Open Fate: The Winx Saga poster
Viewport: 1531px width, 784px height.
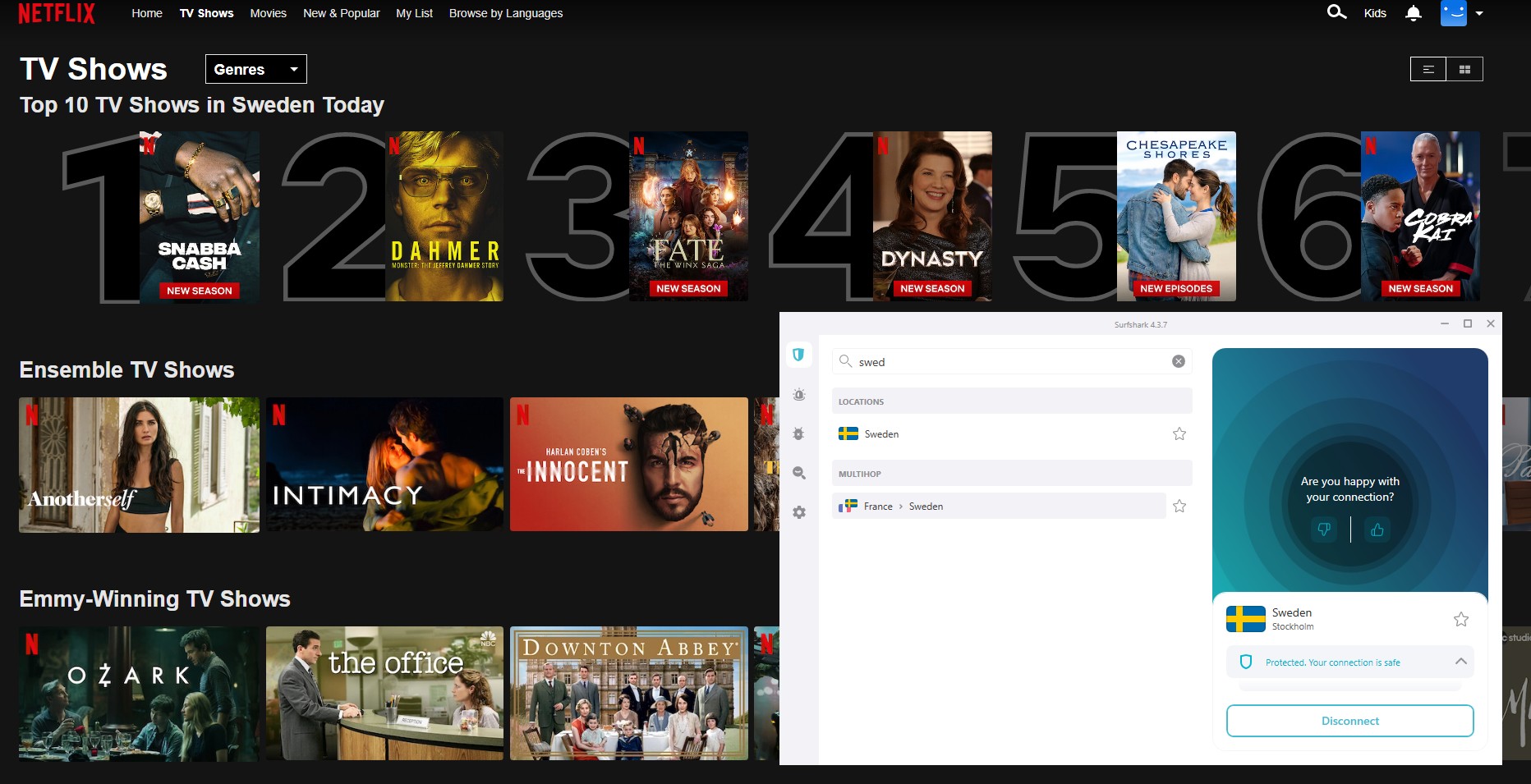(x=688, y=217)
